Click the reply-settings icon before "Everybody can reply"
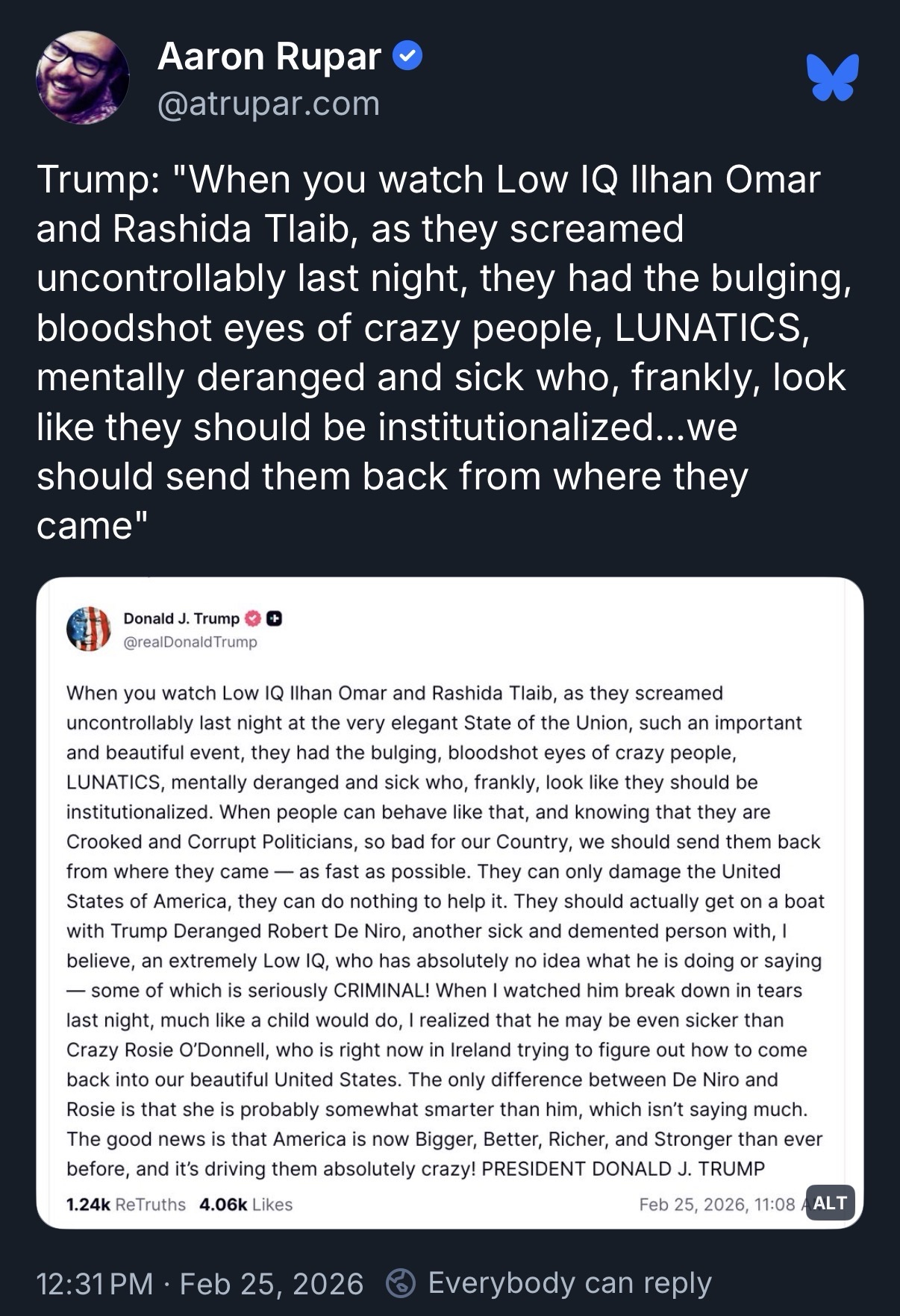The image size is (900, 1316). pyautogui.click(x=400, y=1283)
